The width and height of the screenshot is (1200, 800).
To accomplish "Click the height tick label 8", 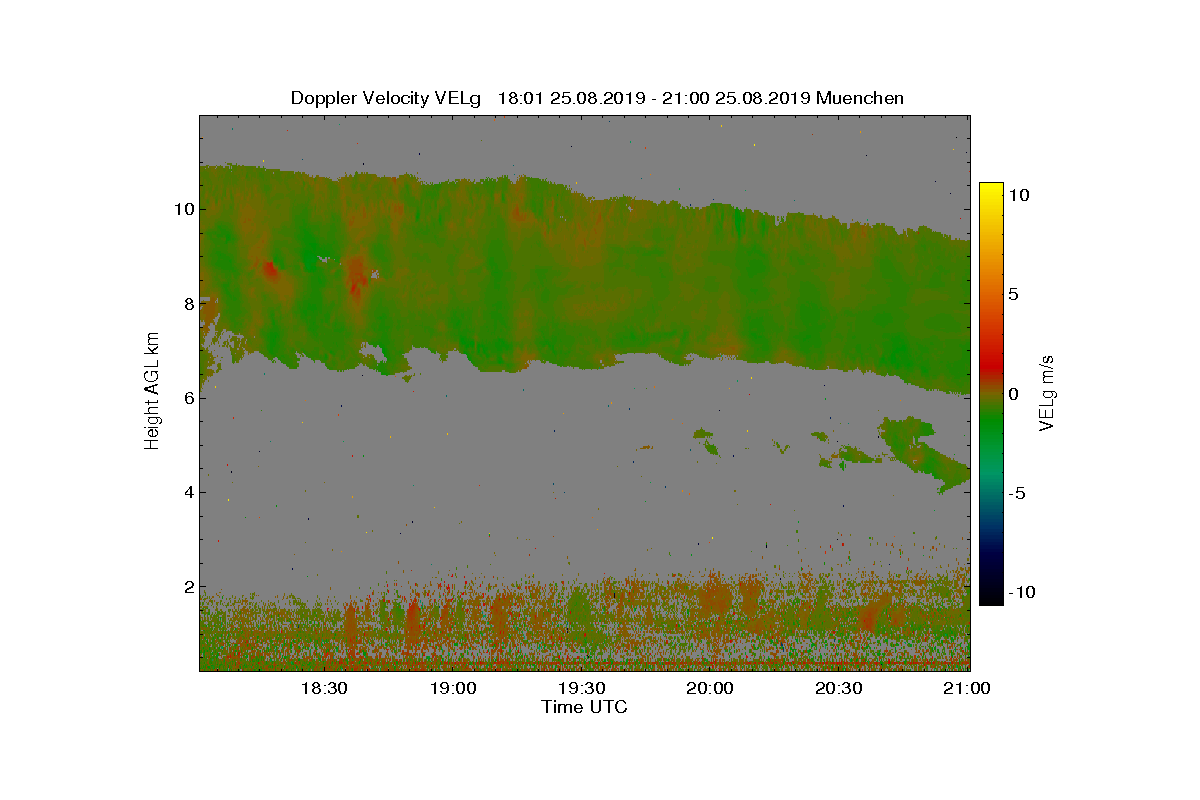I will coord(188,304).
